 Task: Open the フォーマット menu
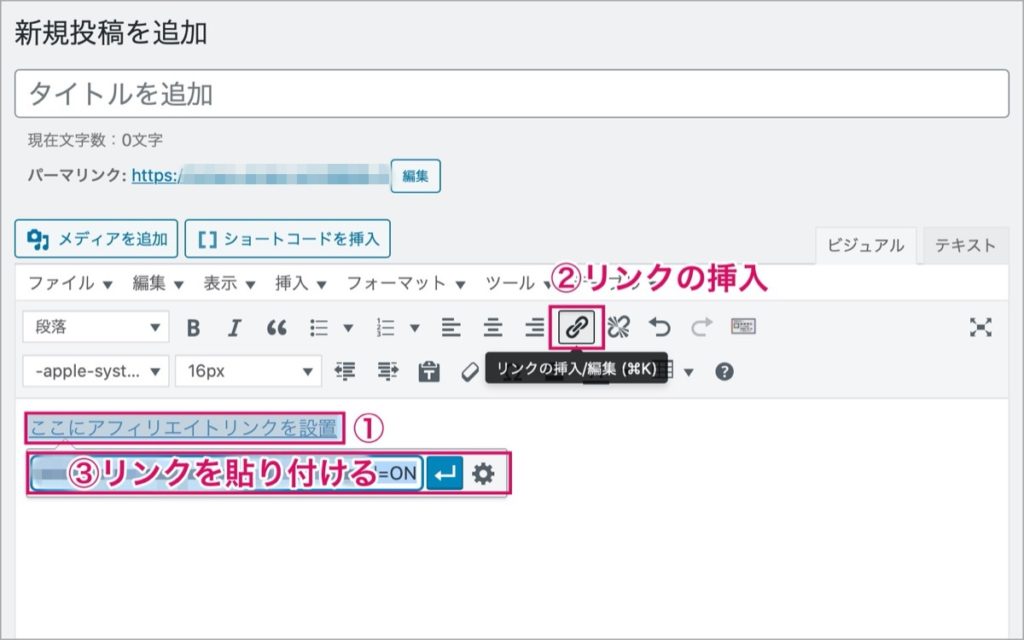406,283
